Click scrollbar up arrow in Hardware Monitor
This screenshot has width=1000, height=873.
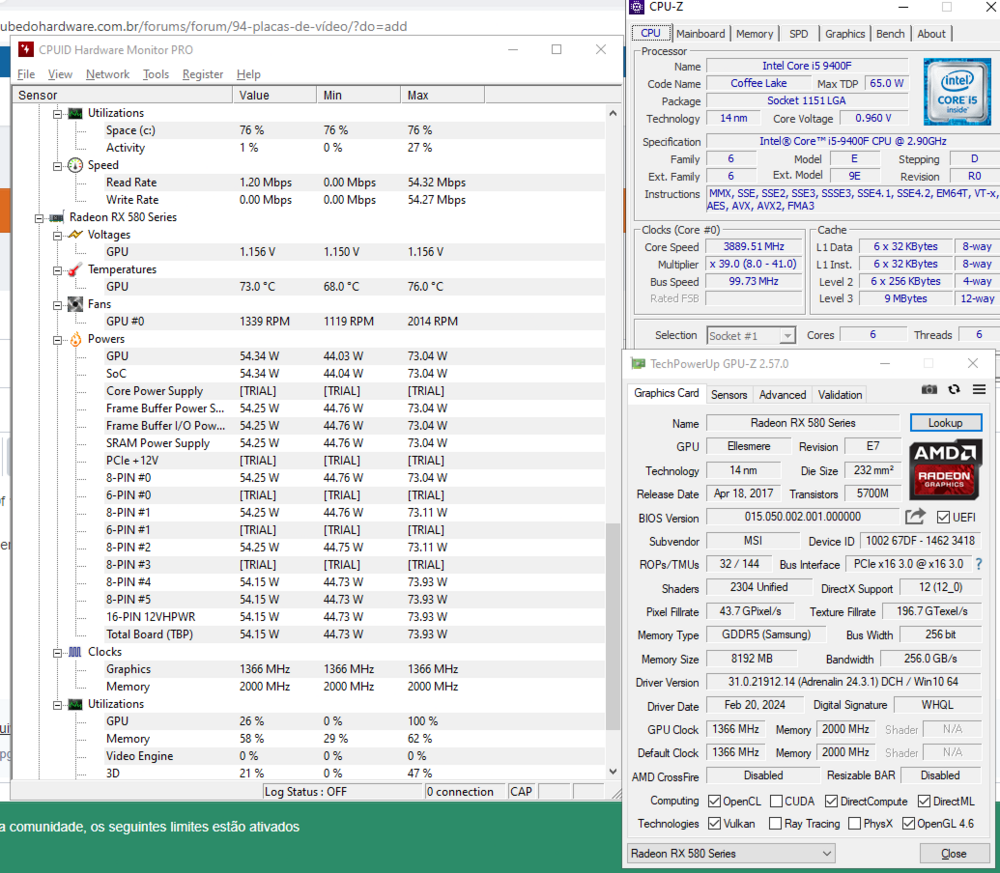pos(613,113)
